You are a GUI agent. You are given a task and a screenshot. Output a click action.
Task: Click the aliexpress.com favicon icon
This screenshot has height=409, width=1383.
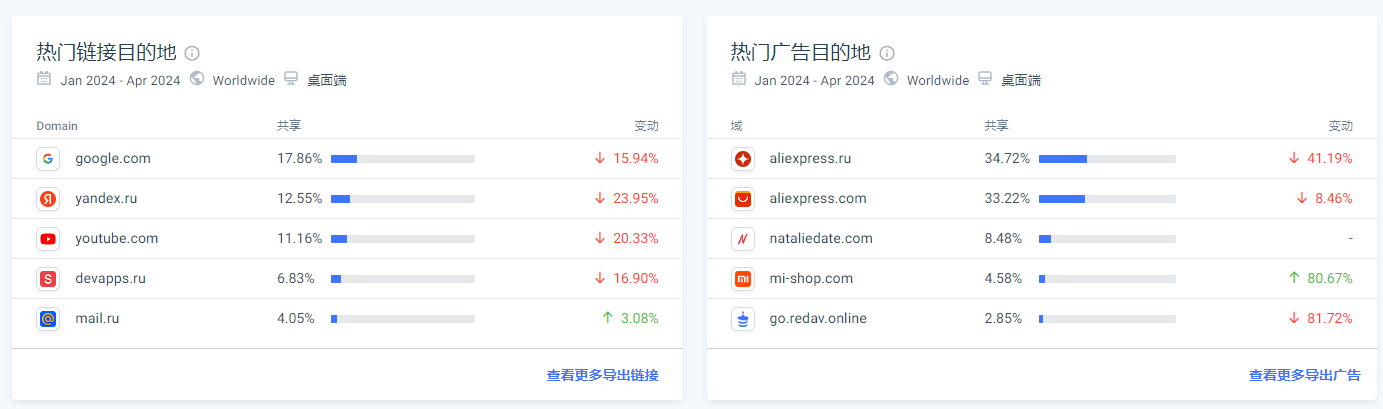coord(743,199)
